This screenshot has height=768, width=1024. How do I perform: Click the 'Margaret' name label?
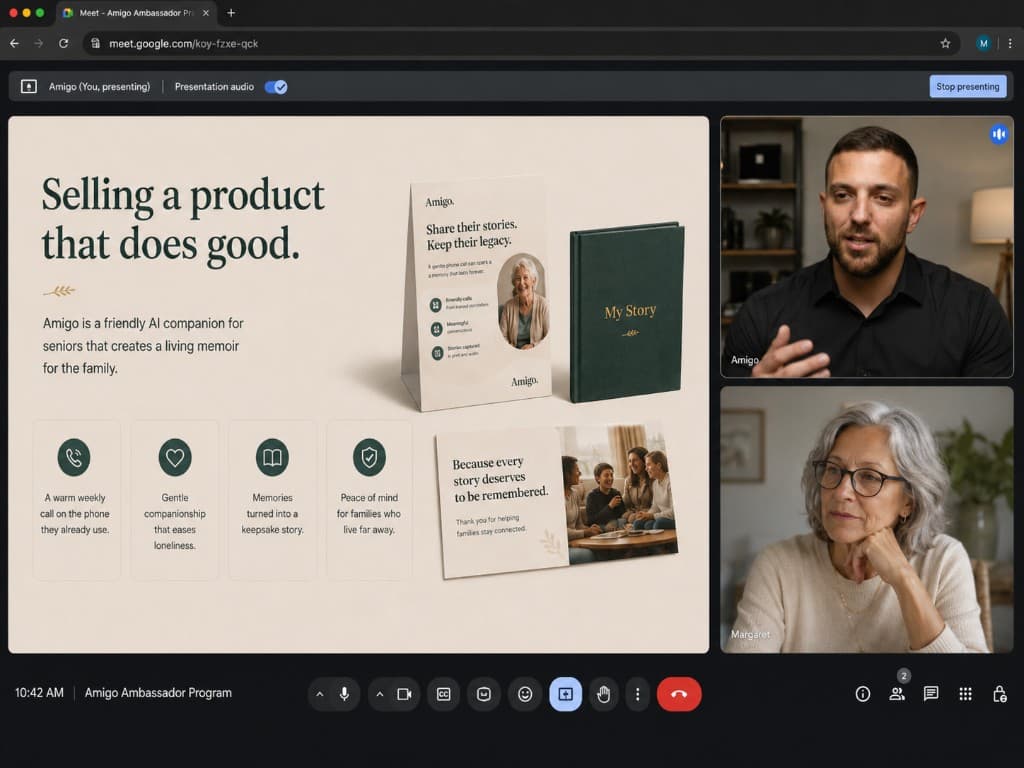tap(750, 634)
